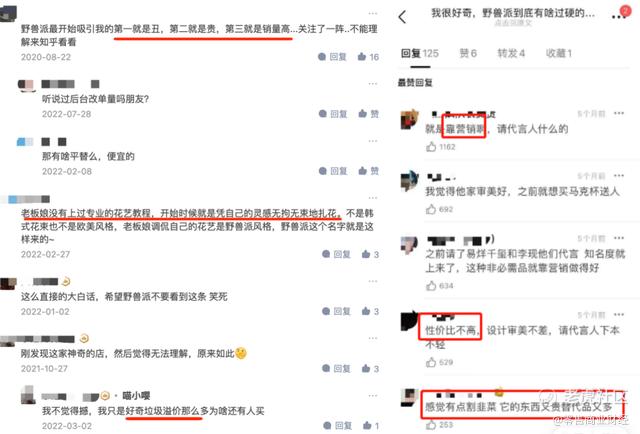The width and height of the screenshot is (640, 434).
Task: Like the comment dated 2022-03-02
Action: click(x=369, y=426)
